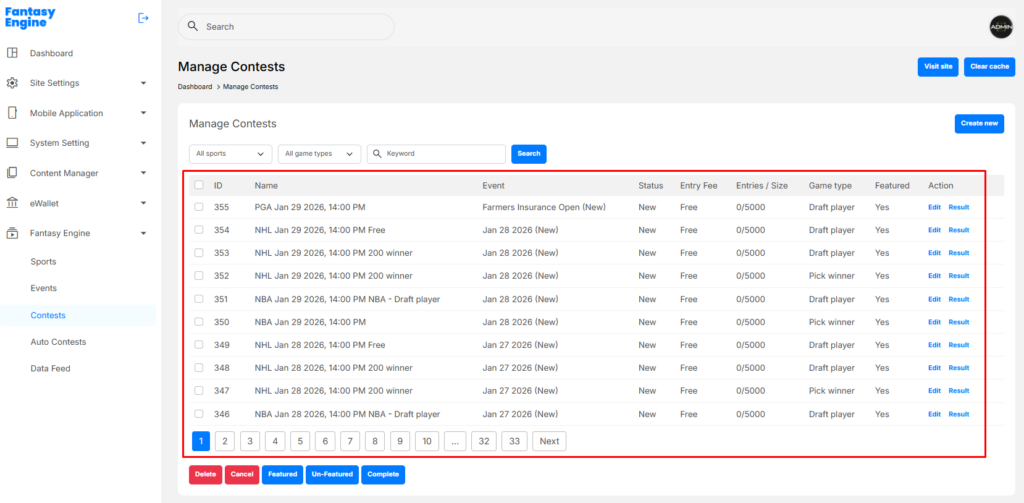Open the All sports dropdown
The width and height of the screenshot is (1024, 503).
(230, 154)
